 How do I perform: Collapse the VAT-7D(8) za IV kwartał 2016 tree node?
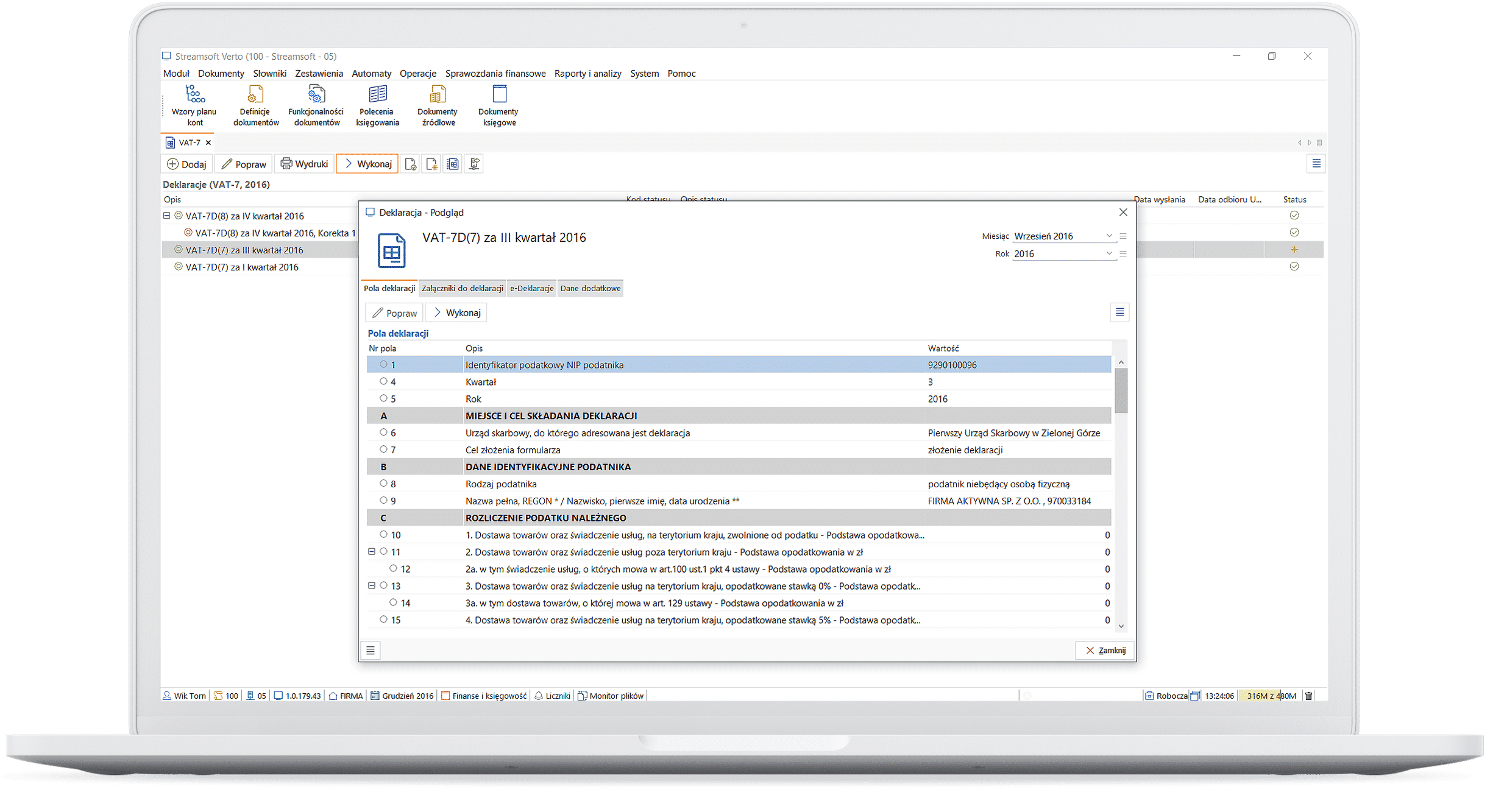tap(167, 216)
